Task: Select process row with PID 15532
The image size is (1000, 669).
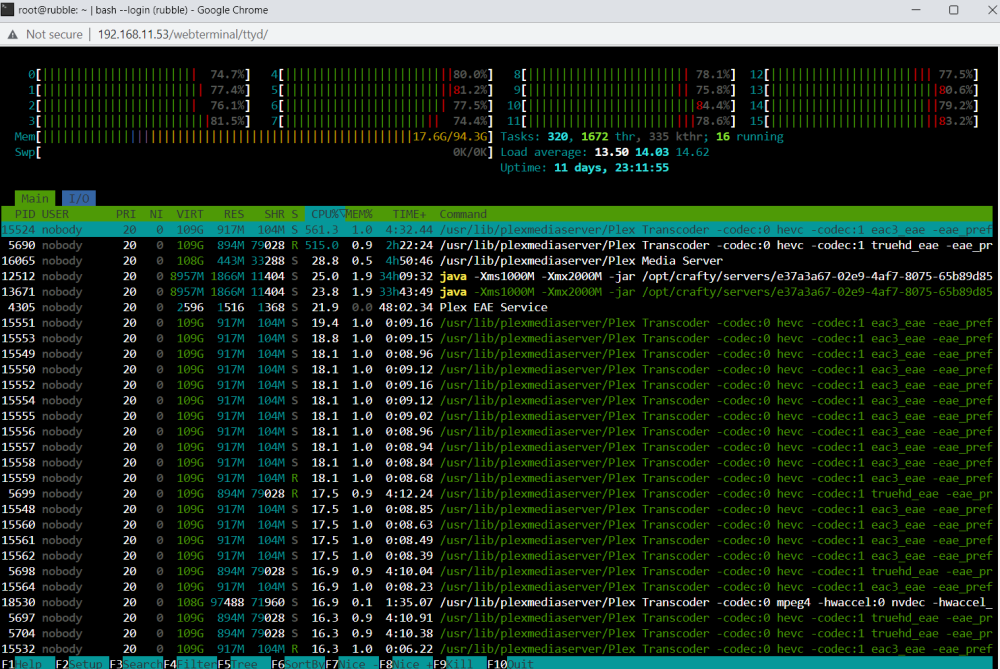Action: pyautogui.click(x=497, y=649)
